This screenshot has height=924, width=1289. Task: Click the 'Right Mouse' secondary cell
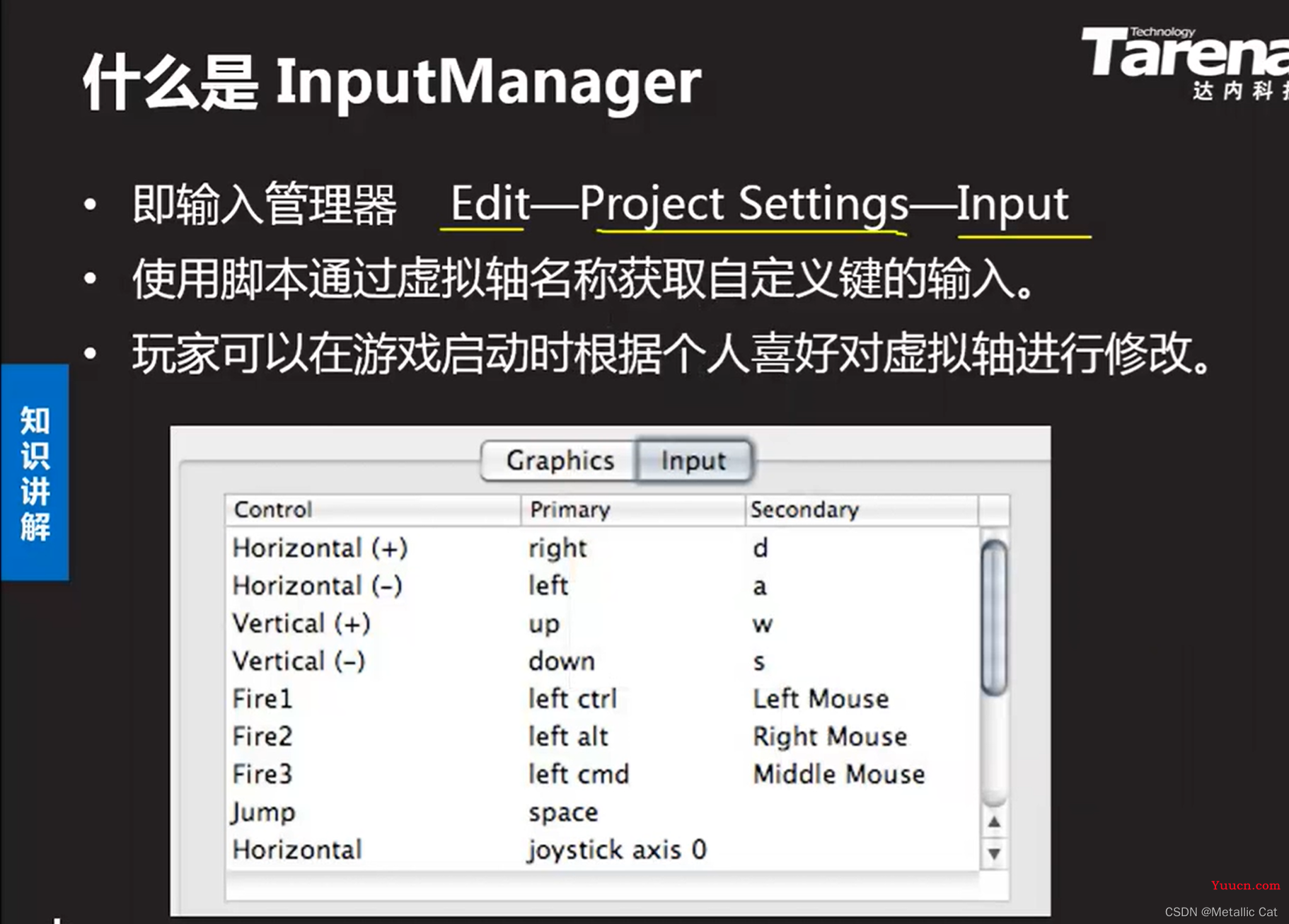(x=830, y=737)
